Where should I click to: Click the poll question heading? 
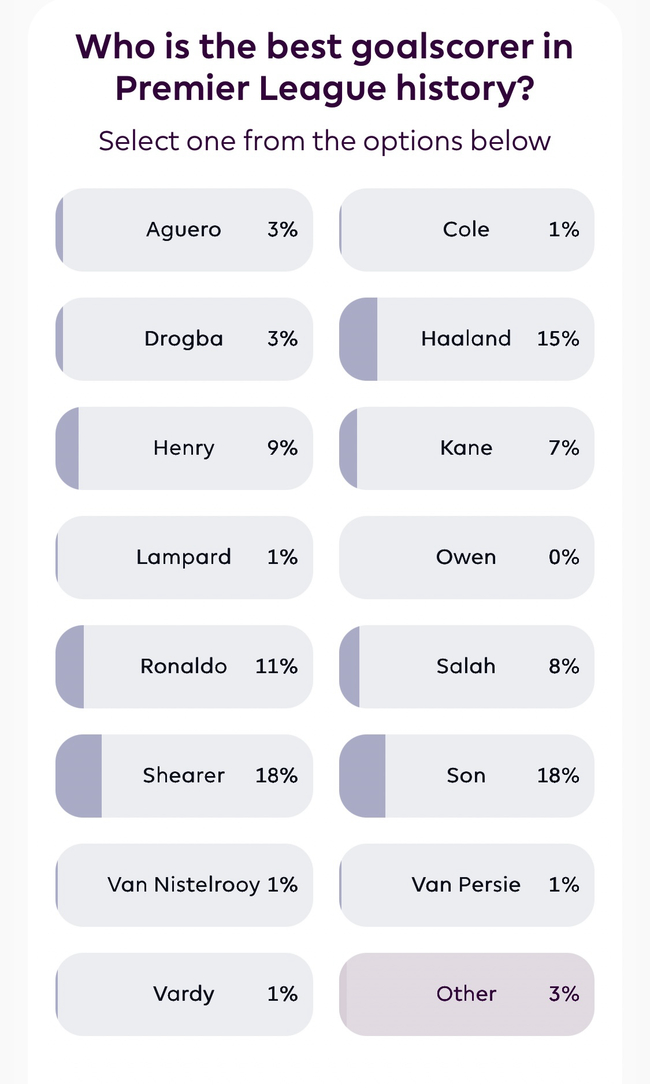(x=325, y=67)
